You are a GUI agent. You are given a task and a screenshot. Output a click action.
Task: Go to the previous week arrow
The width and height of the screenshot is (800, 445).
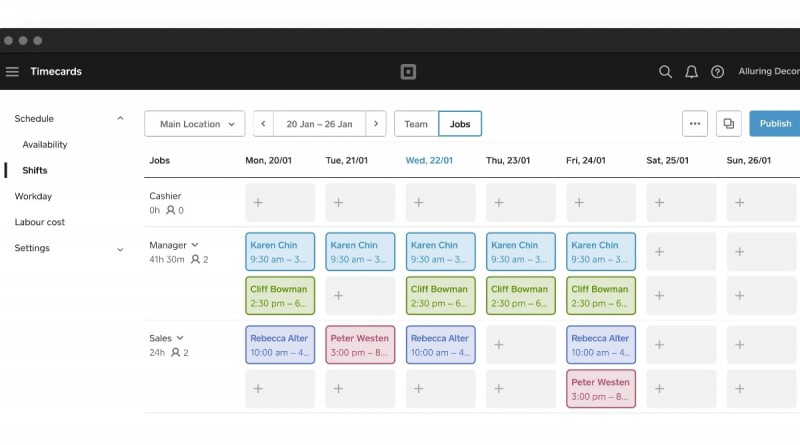pyautogui.click(x=264, y=124)
